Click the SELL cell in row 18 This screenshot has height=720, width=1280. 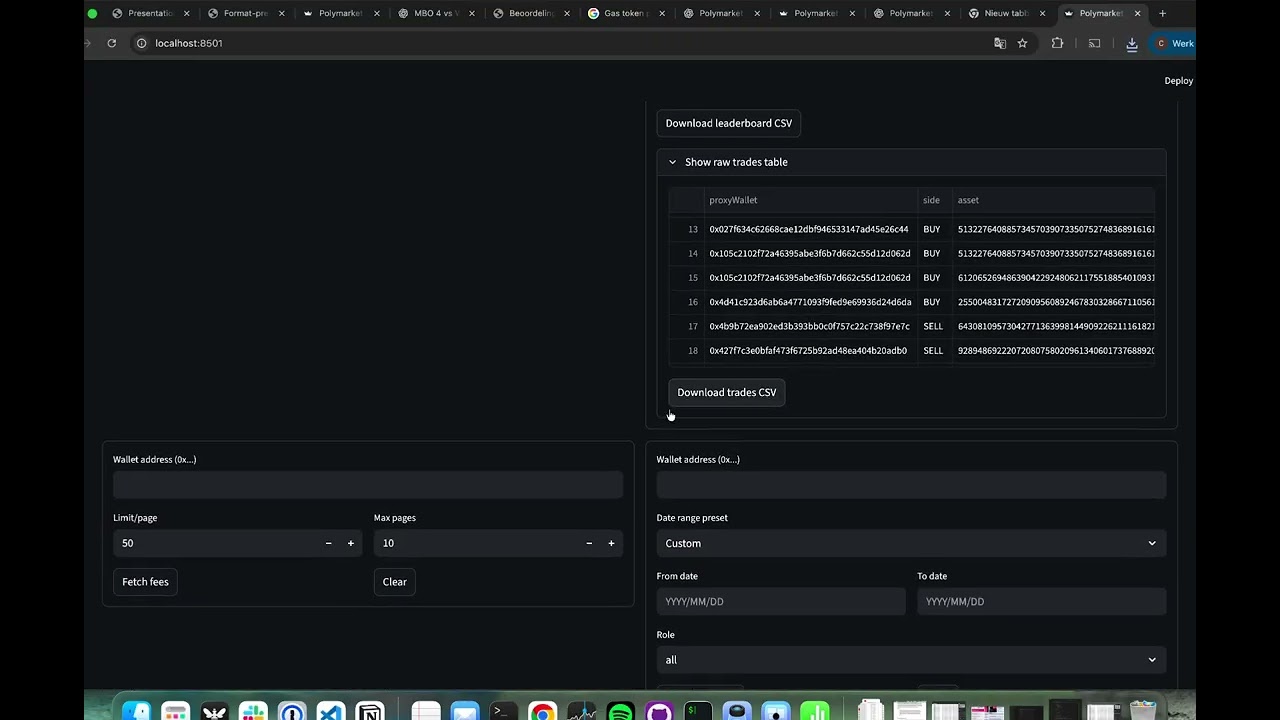tap(935, 351)
